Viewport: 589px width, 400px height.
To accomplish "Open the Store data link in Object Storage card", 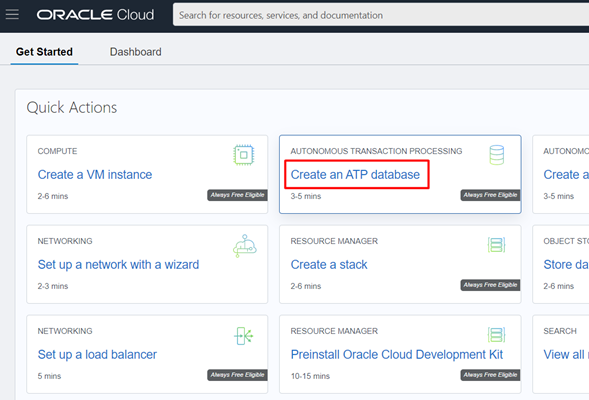I will (x=566, y=265).
